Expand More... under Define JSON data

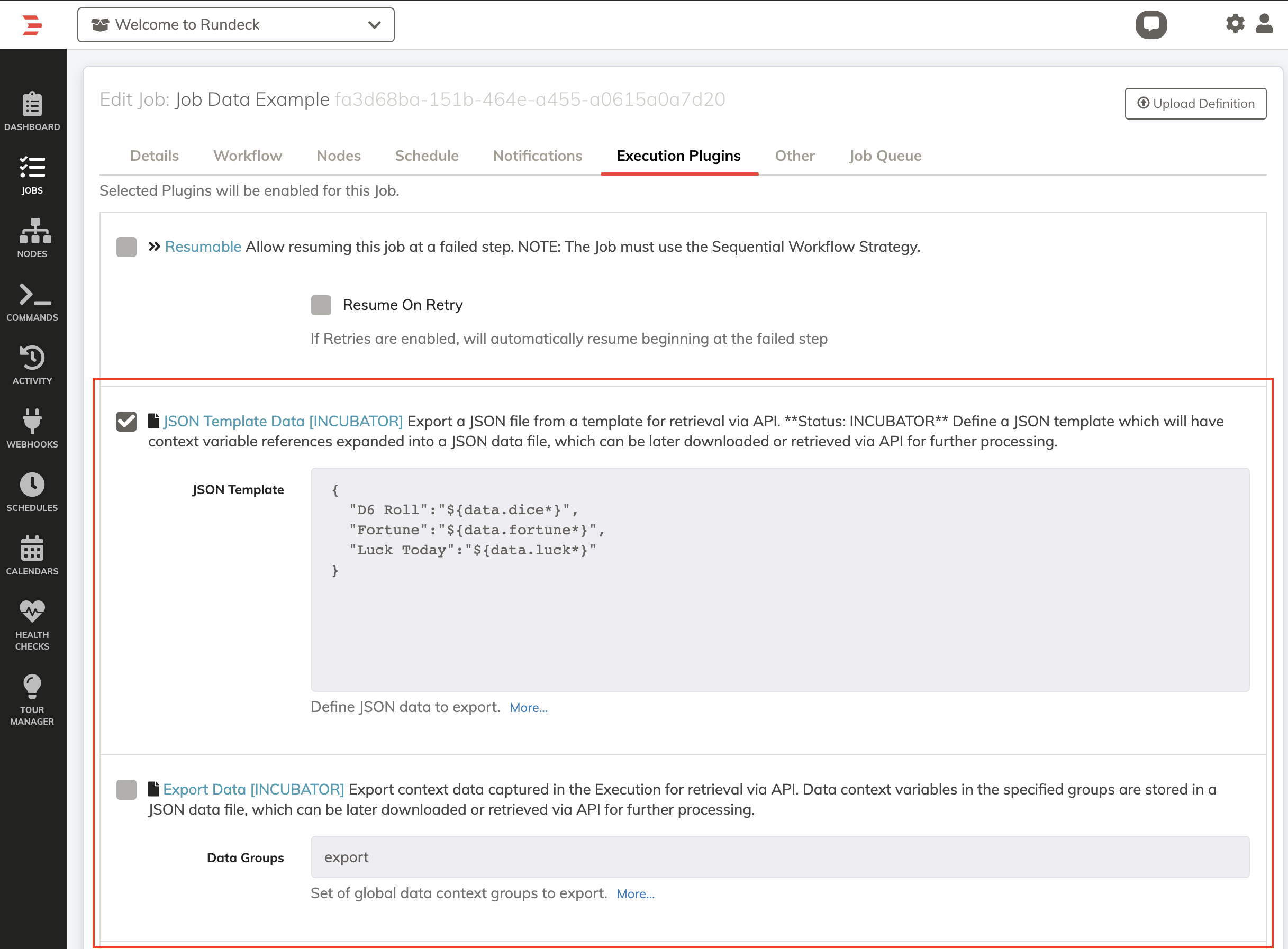click(529, 708)
